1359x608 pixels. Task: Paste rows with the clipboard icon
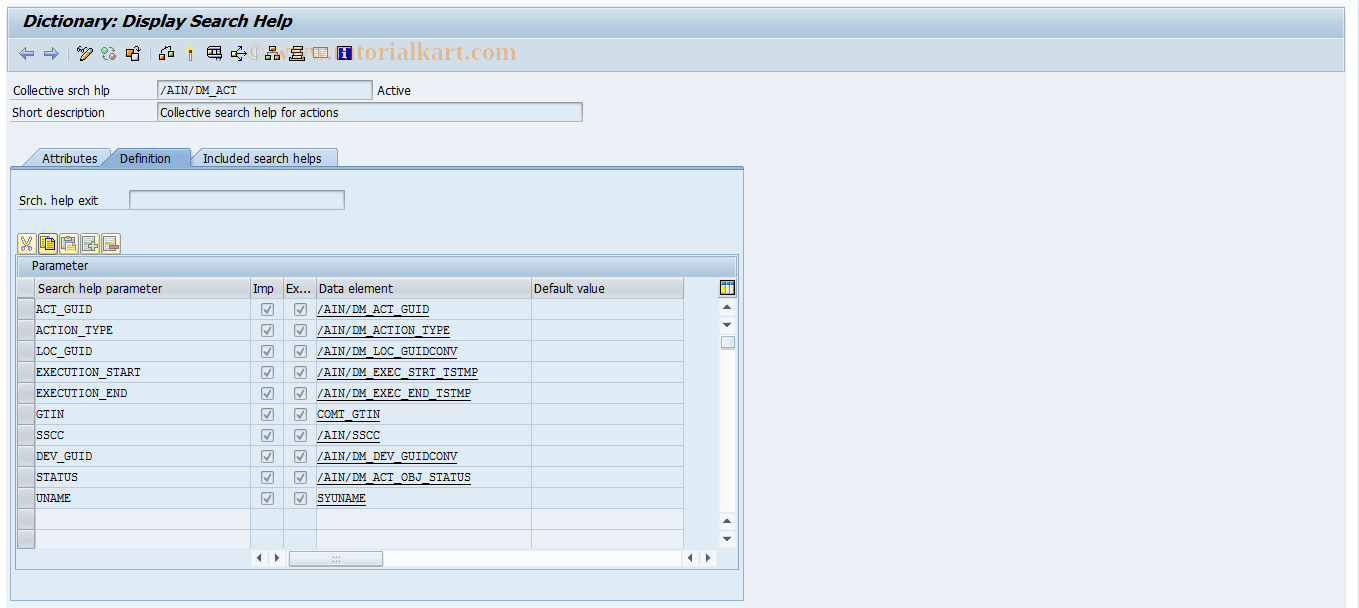click(x=68, y=243)
